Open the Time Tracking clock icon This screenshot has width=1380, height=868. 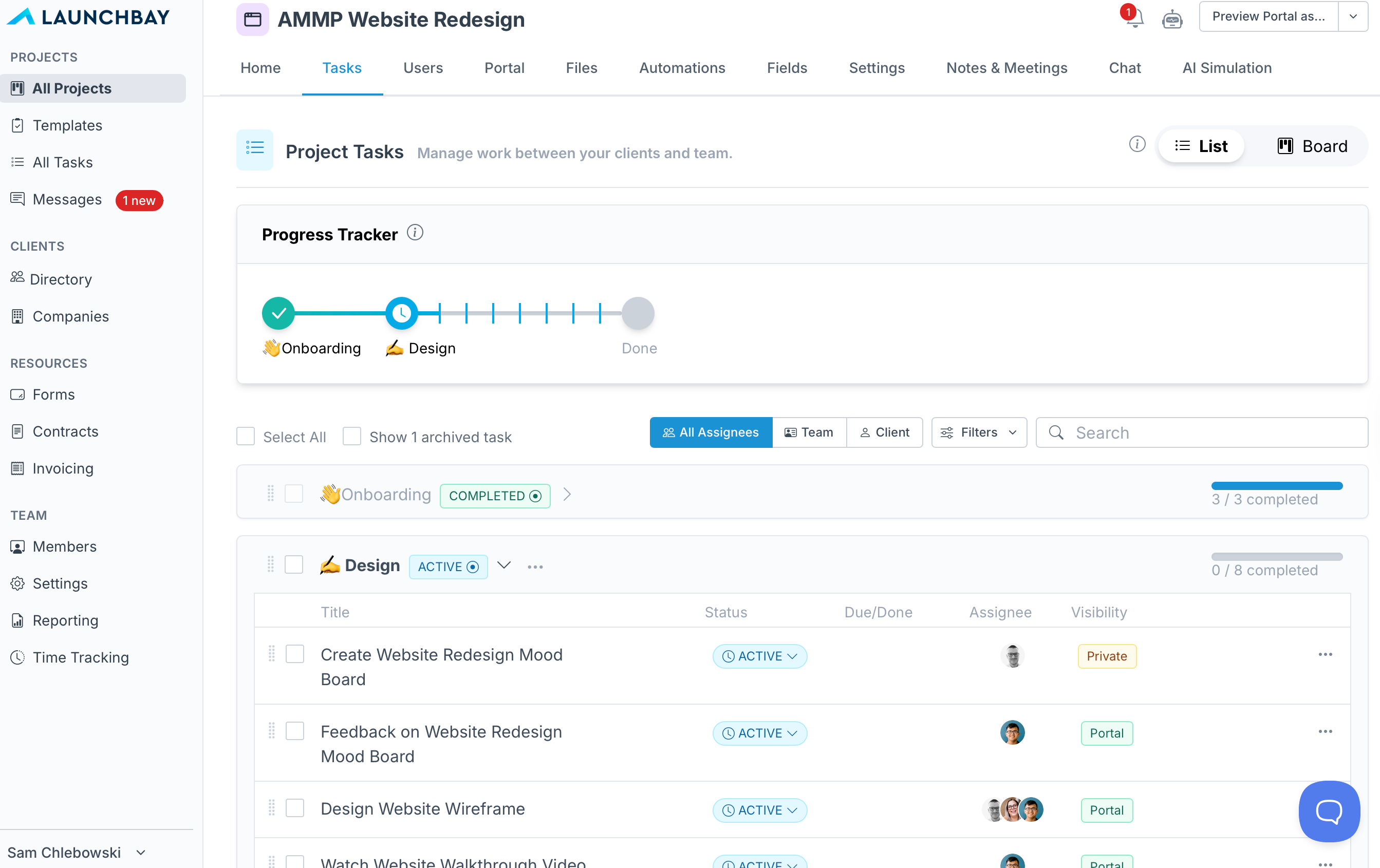pyautogui.click(x=18, y=657)
